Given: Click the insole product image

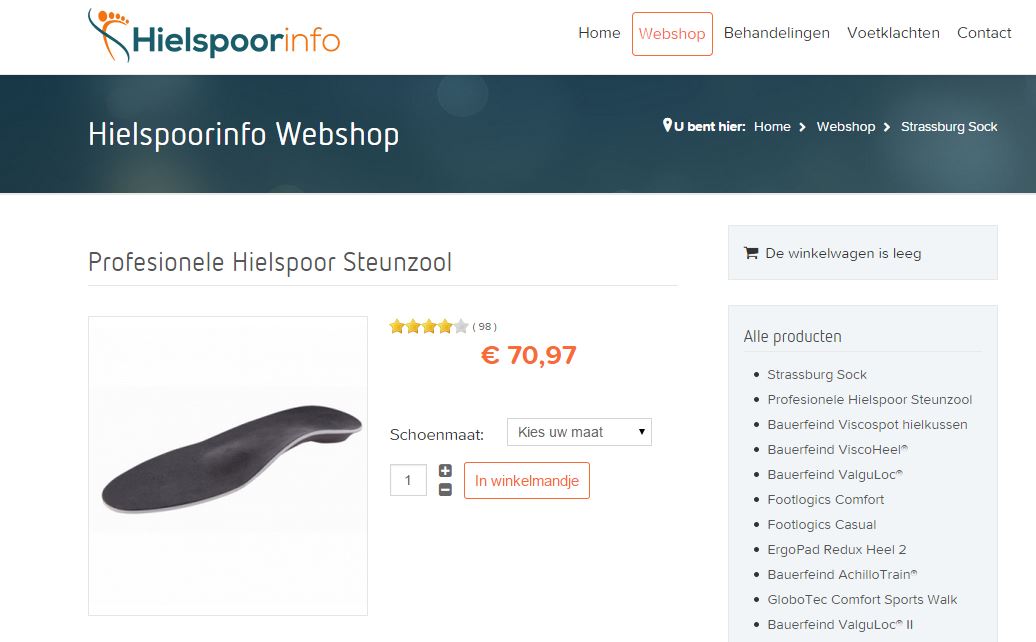Looking at the screenshot, I should [x=228, y=466].
